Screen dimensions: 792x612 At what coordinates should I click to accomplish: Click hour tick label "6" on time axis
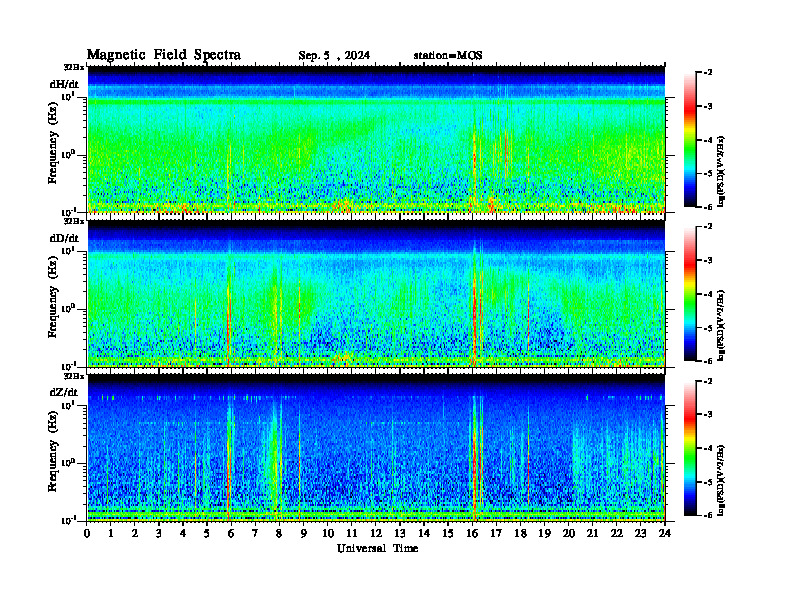pos(231,533)
